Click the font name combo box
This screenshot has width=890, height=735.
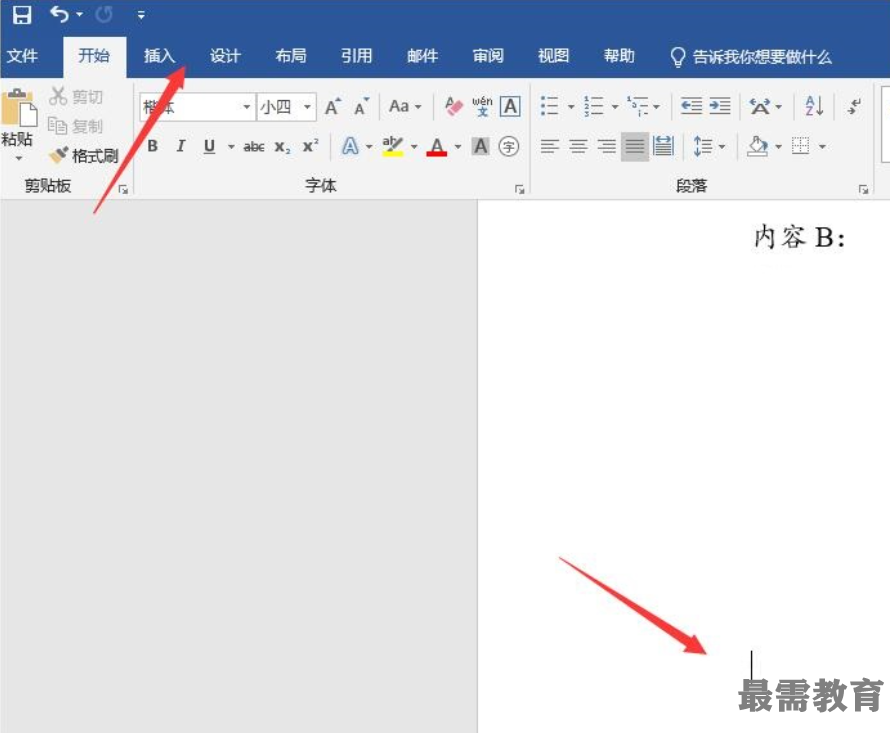coord(197,107)
